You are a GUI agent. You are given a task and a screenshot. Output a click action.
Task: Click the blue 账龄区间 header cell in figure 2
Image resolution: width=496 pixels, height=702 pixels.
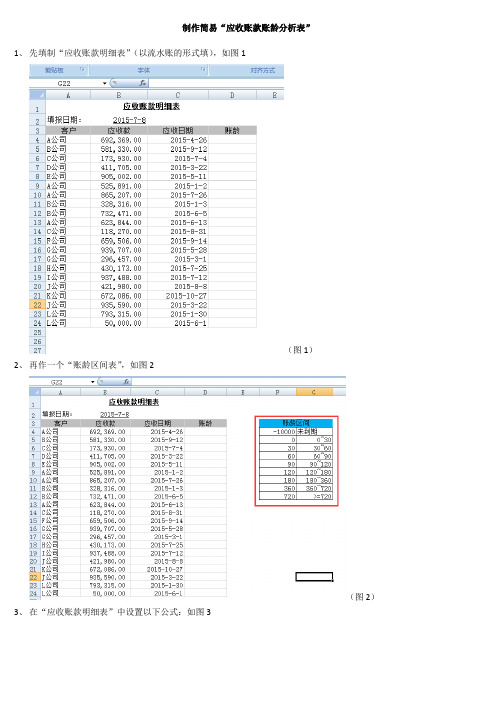pyautogui.click(x=296, y=423)
